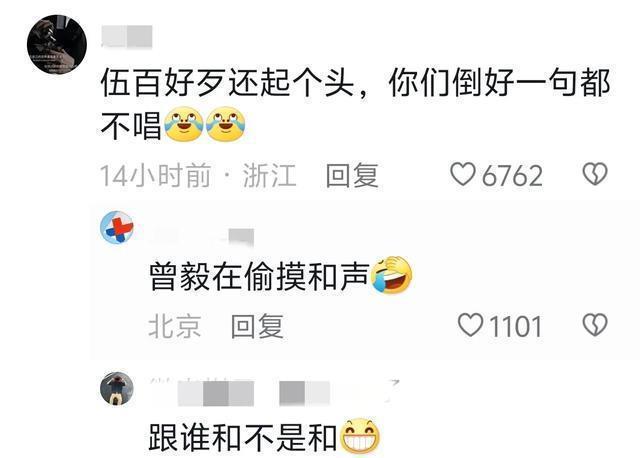Like the 曾毅在偷摸和声 reply

pos(470,325)
